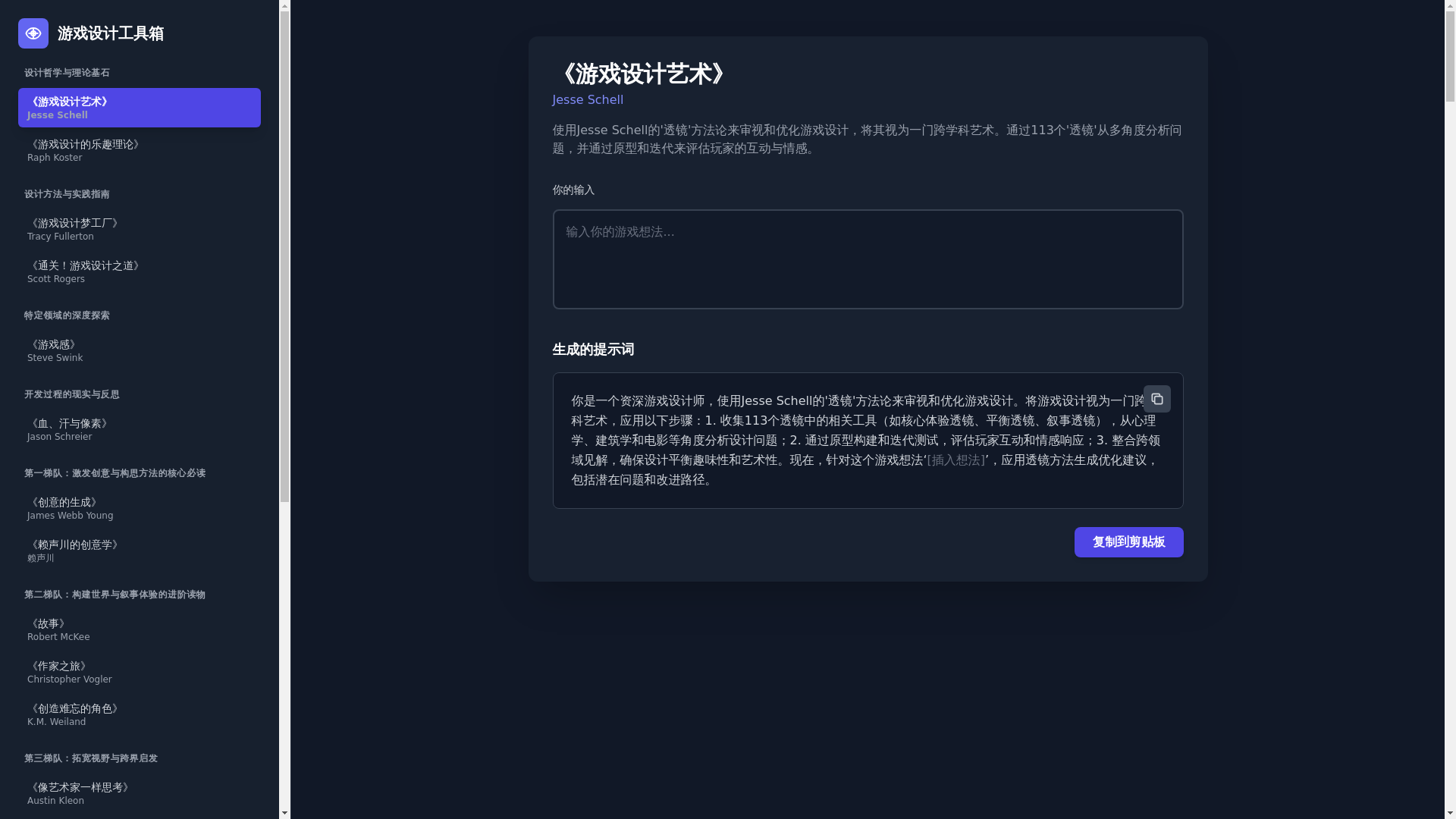This screenshot has width=1456, height=819.
Task: Click the game design toolbox logo icon
Action: pyautogui.click(x=33, y=33)
